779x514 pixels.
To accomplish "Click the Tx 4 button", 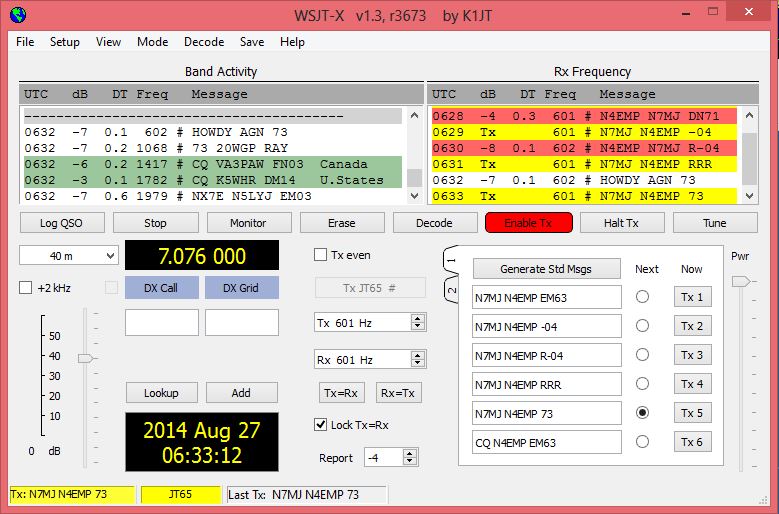I will pos(693,384).
